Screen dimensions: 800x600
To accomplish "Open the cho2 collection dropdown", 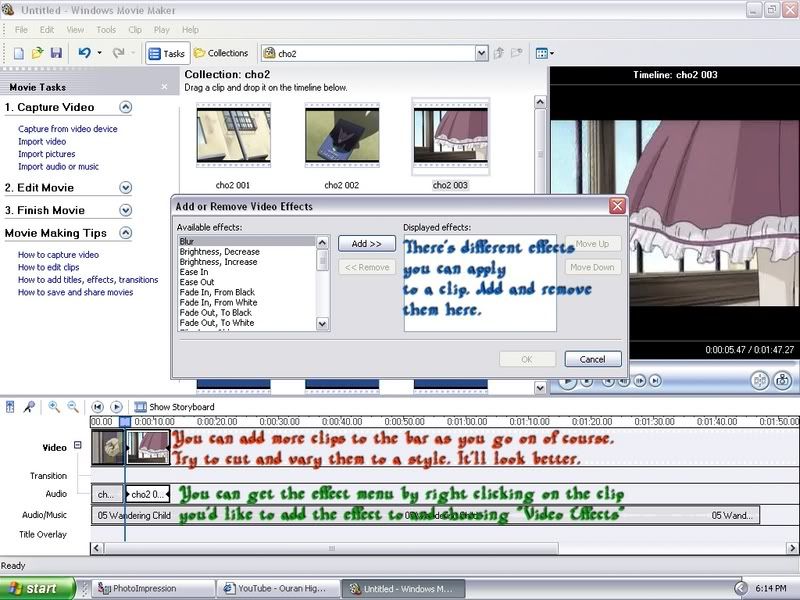I will click(481, 53).
